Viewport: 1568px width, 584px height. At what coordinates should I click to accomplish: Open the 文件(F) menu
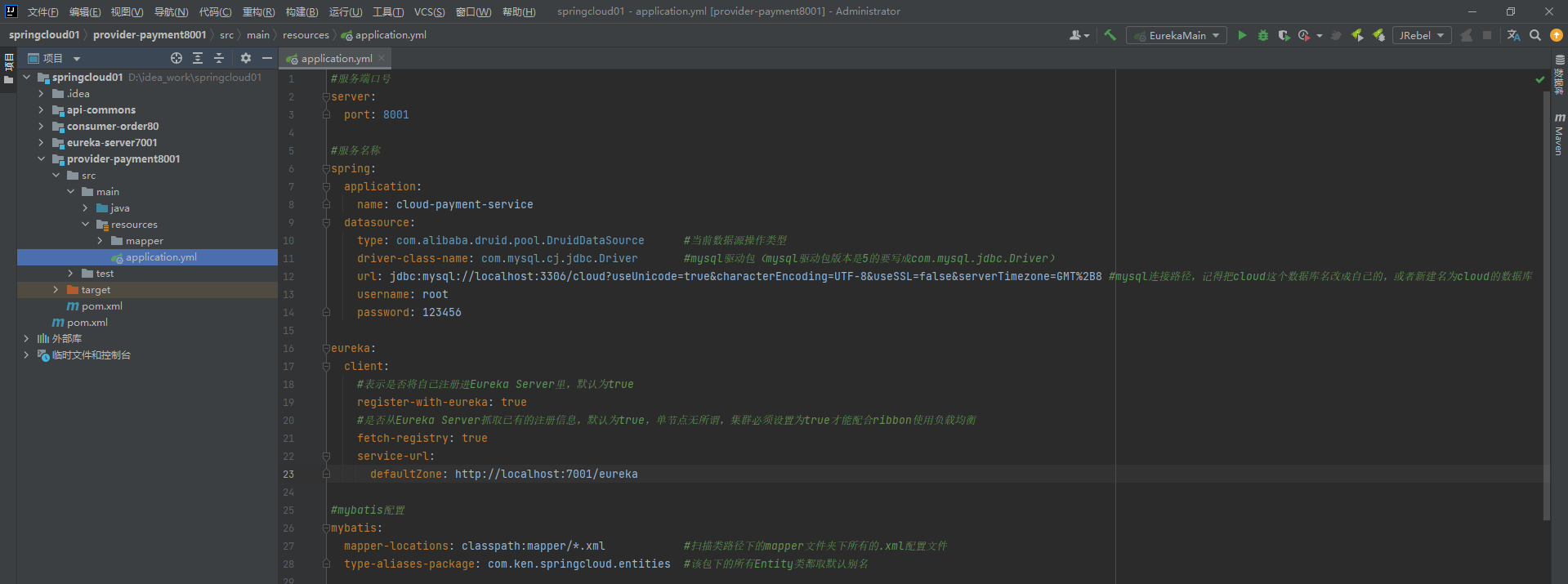(42, 11)
